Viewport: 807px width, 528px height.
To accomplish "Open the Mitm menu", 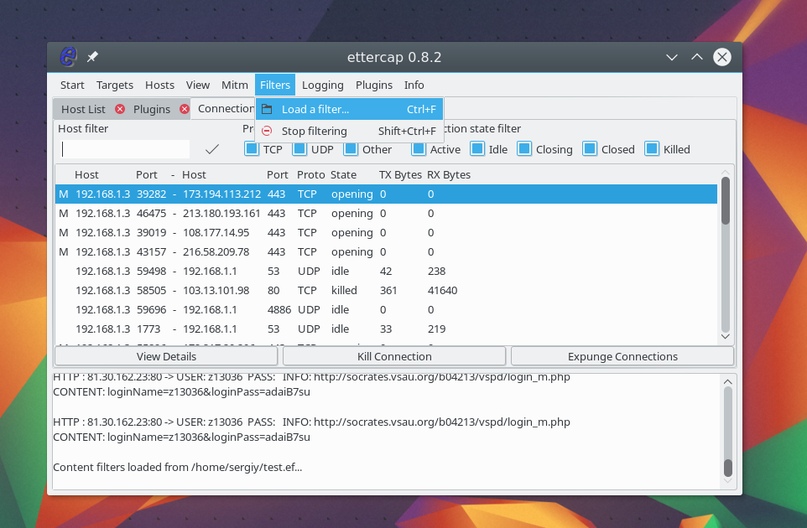I will click(234, 85).
